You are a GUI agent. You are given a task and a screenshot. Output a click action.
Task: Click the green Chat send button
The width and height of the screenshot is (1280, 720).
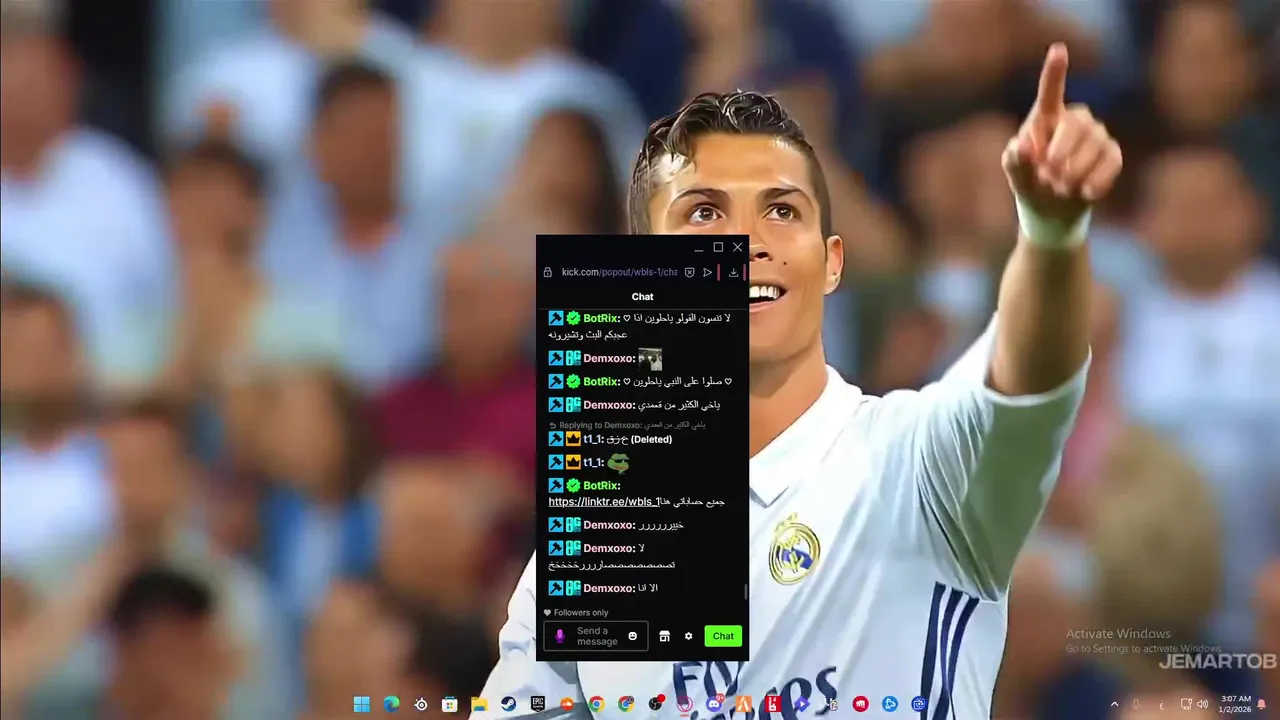723,636
